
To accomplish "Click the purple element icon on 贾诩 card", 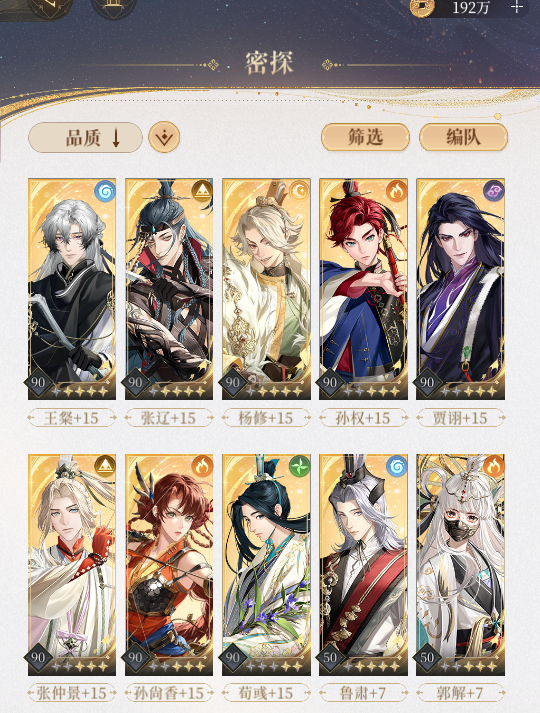I will (494, 191).
